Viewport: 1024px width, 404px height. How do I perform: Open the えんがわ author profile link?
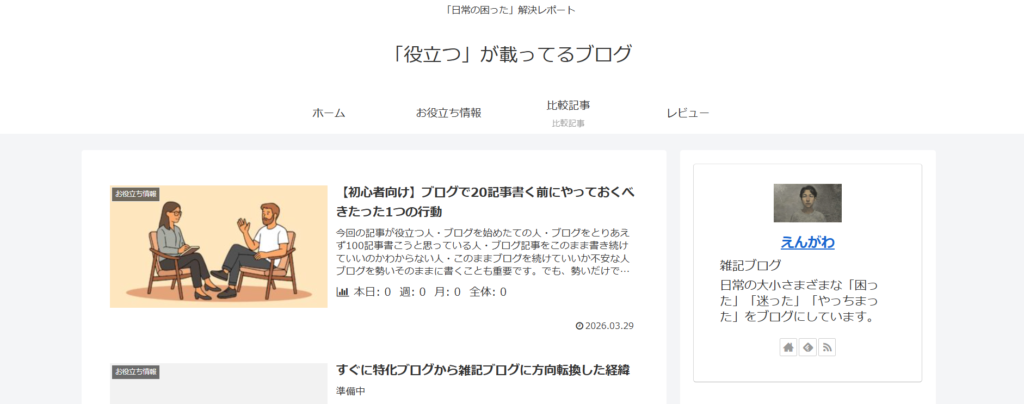807,242
